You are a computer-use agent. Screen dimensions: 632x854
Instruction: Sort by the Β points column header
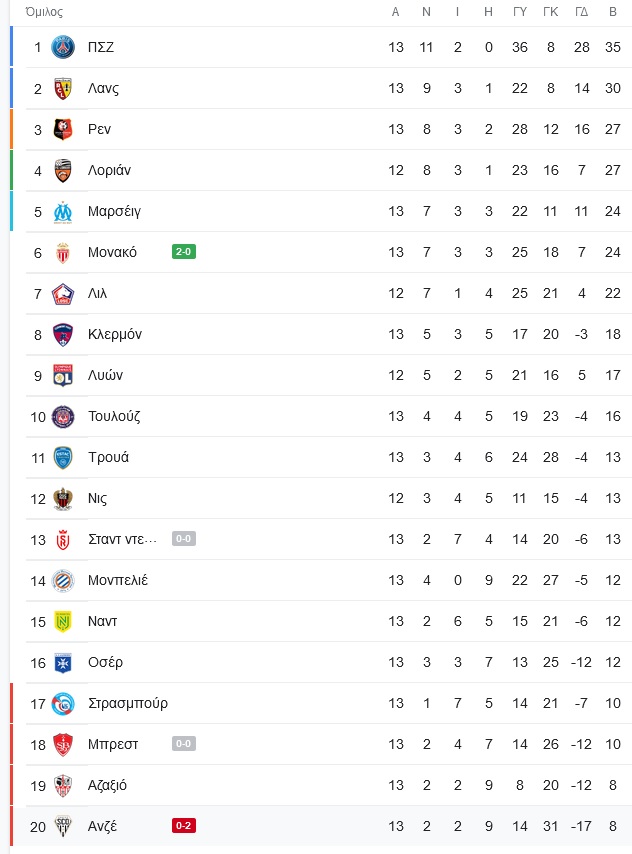[613, 12]
